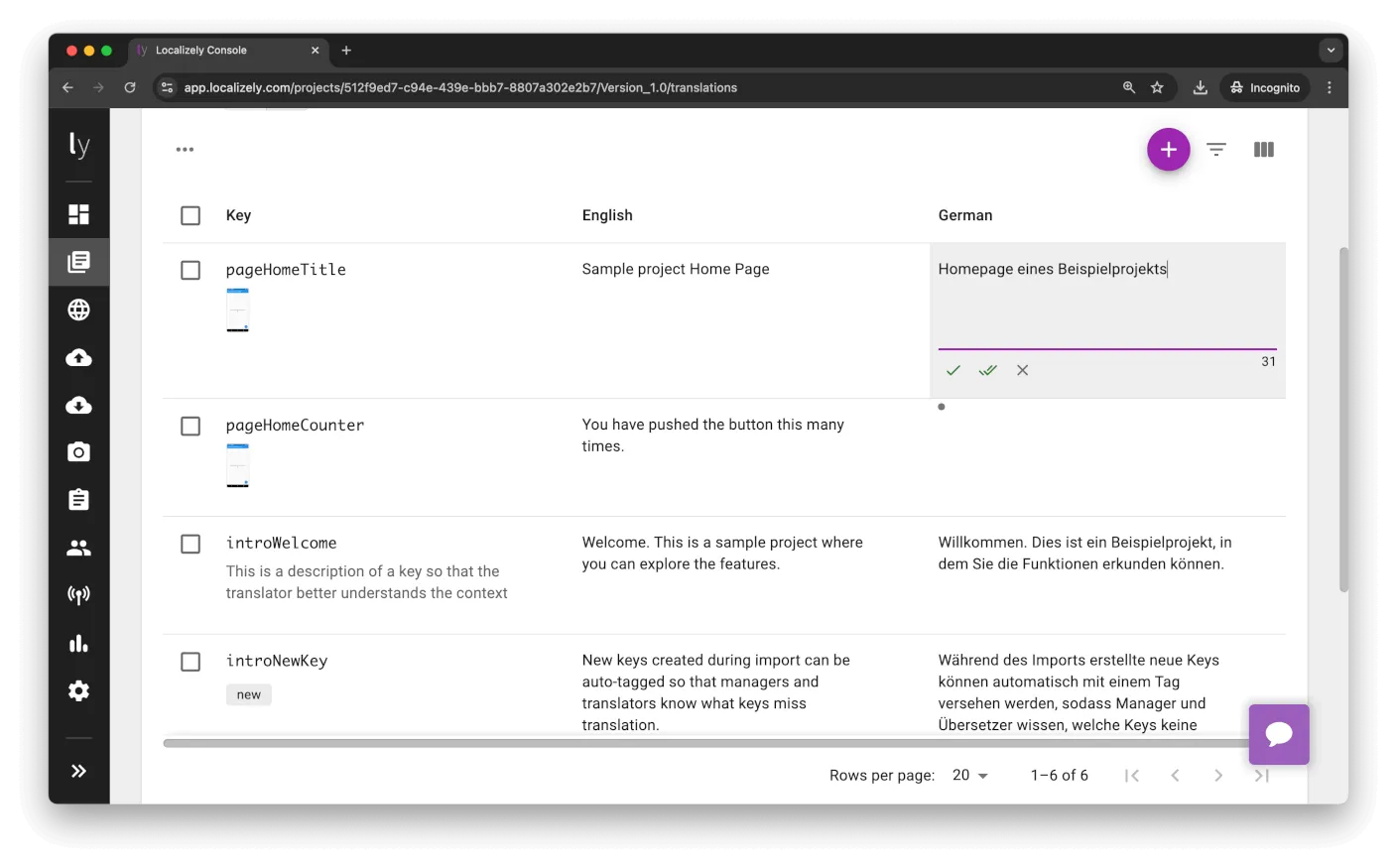This screenshot has width=1397, height=868.
Task: Go to the first page pagination arrow
Action: pos(1131,776)
